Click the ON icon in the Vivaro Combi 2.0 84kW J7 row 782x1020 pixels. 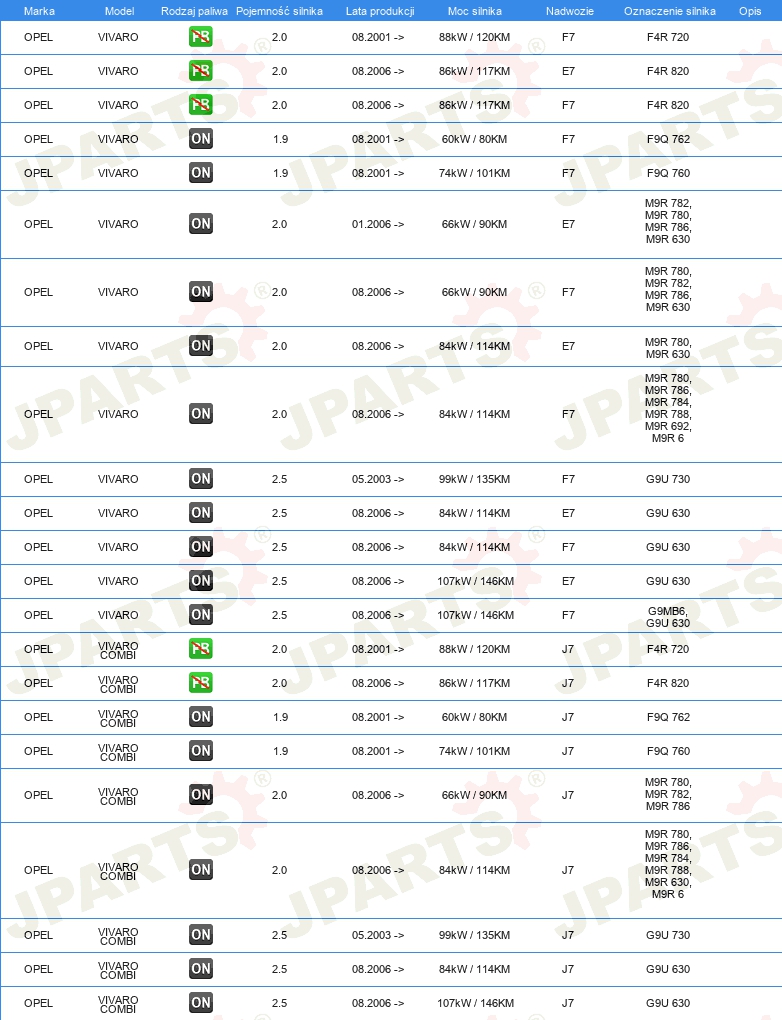click(x=200, y=870)
